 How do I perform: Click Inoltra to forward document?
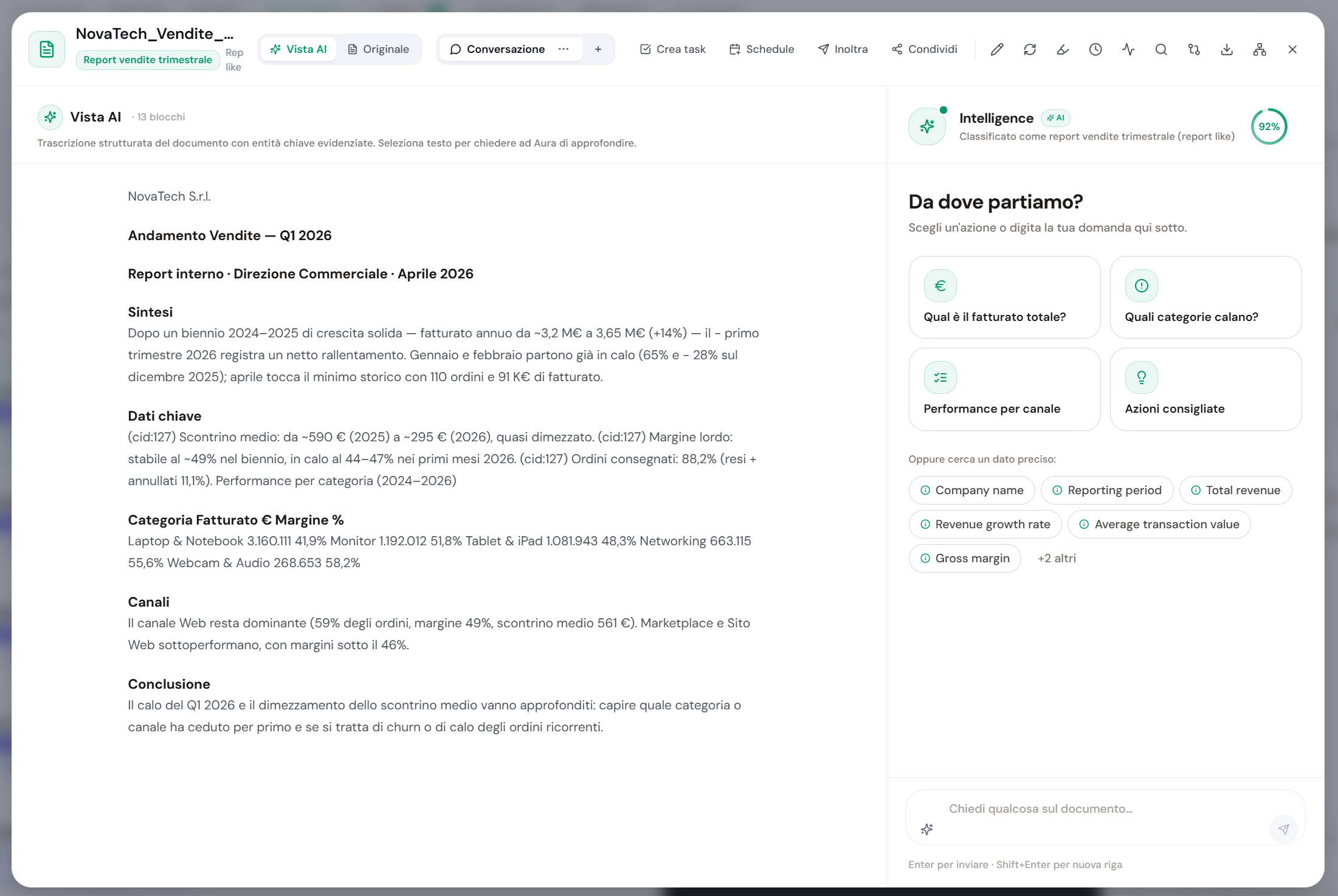point(843,49)
